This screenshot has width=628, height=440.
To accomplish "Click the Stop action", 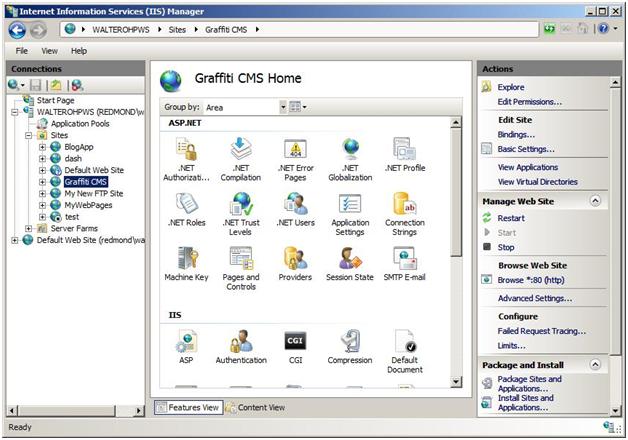I will click(x=506, y=247).
